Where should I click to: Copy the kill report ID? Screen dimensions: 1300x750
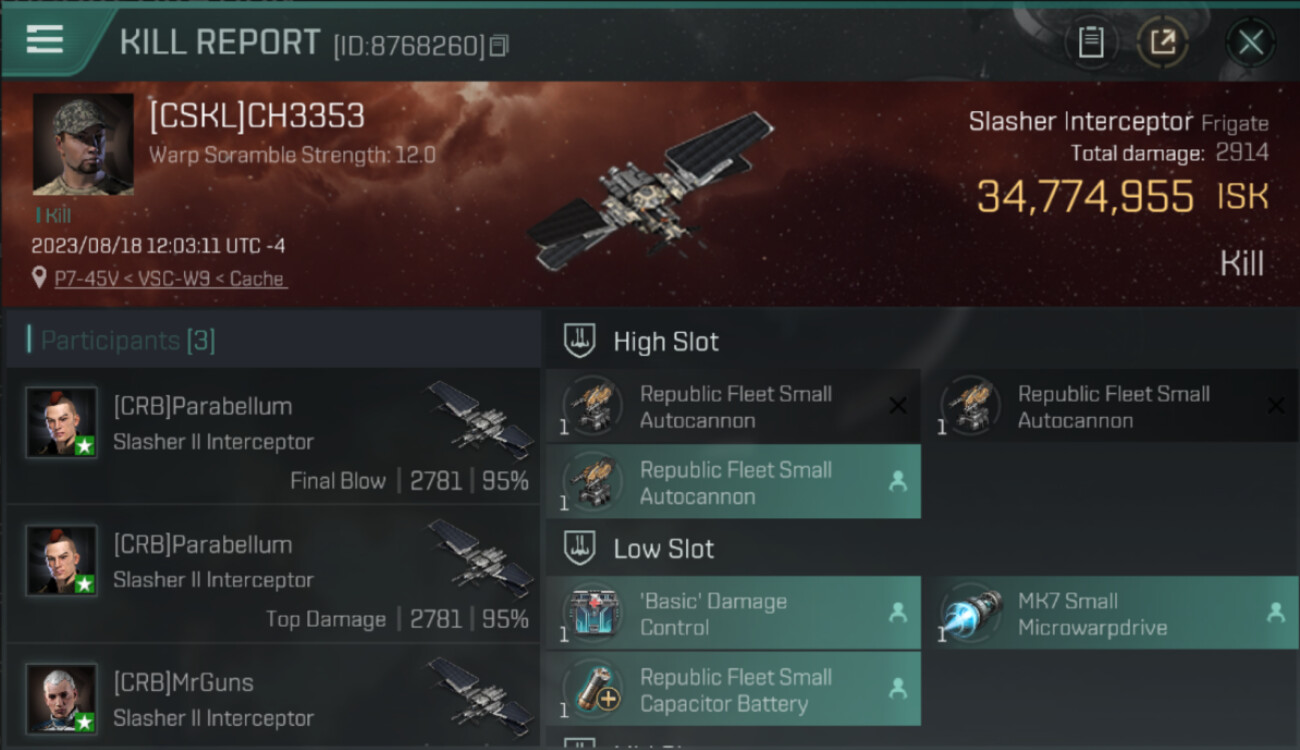tap(498, 46)
